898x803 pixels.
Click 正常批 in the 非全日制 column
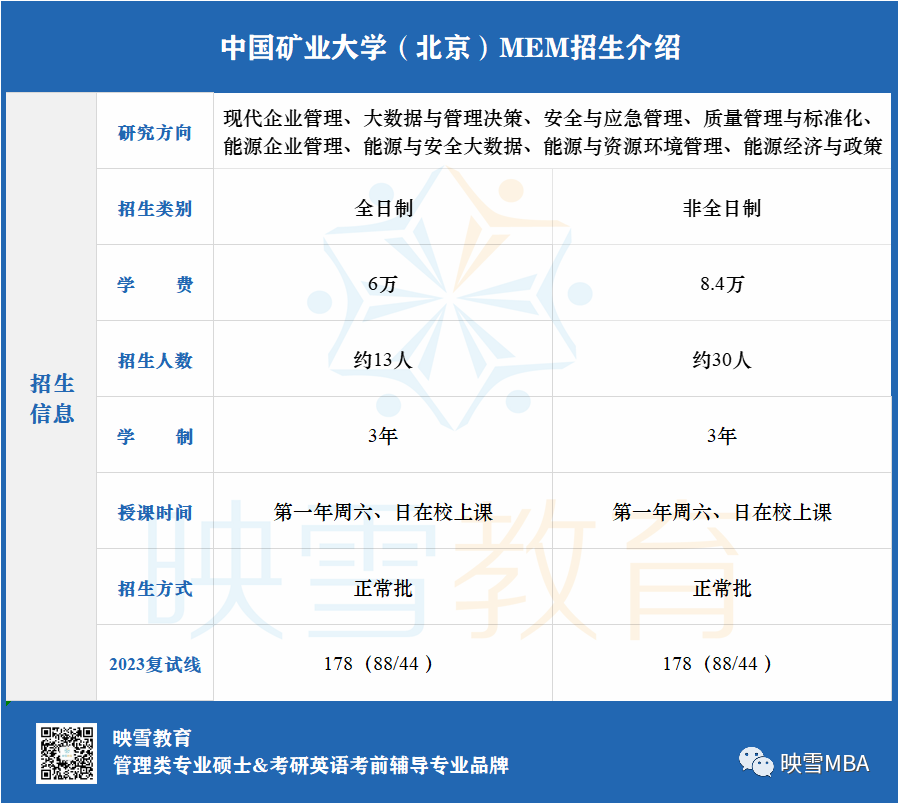tap(722, 588)
